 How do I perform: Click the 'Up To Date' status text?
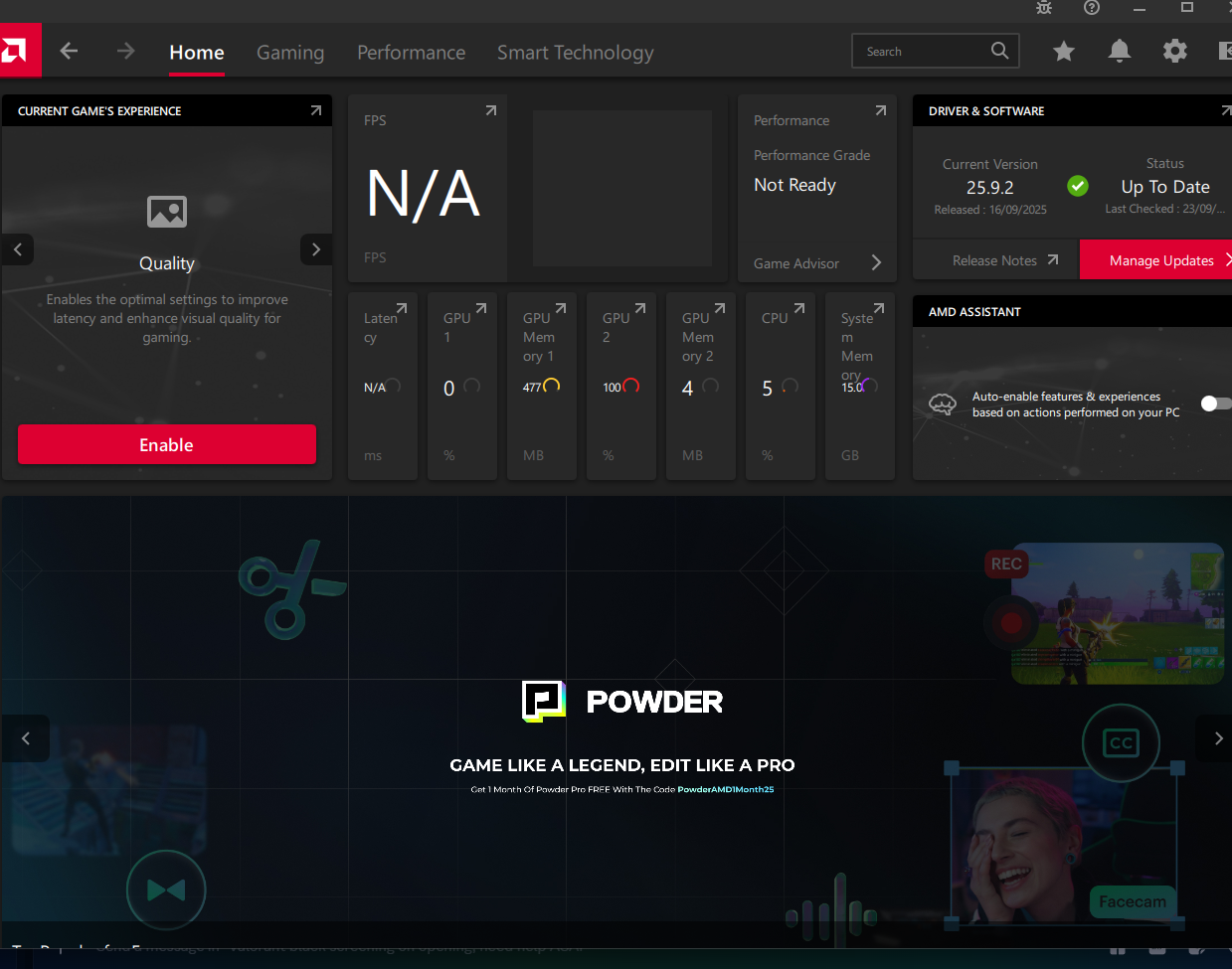pos(1165,187)
